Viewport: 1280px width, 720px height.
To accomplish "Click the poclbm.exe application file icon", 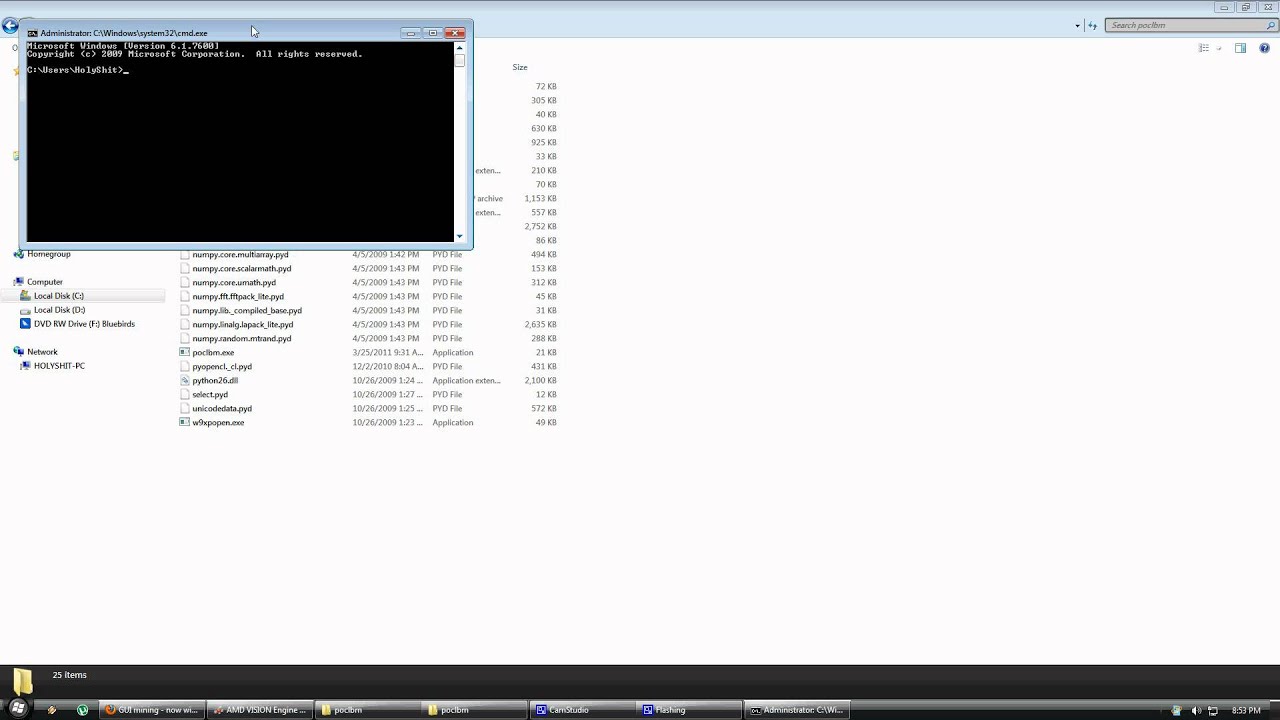I will pos(184,352).
